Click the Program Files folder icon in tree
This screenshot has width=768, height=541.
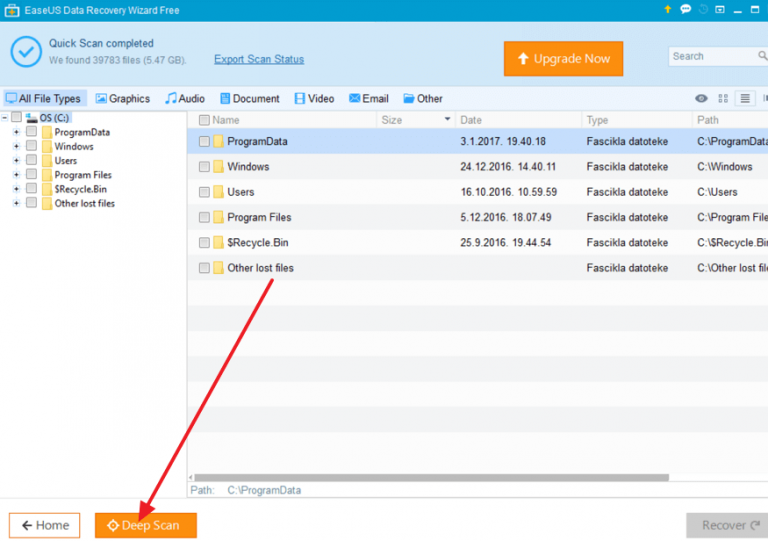[x=47, y=175]
